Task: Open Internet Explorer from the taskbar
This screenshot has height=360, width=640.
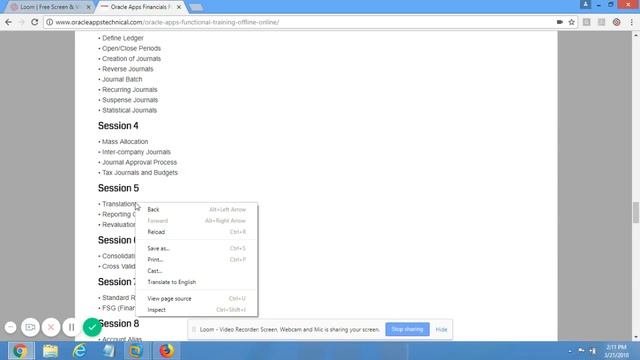Action: click(x=79, y=351)
